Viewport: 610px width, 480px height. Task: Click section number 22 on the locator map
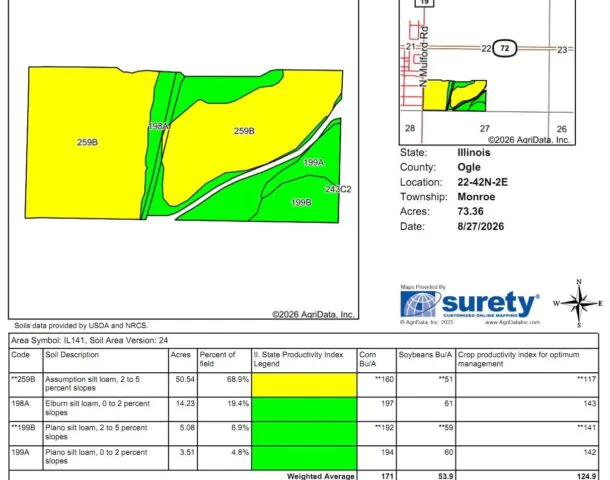pos(486,49)
